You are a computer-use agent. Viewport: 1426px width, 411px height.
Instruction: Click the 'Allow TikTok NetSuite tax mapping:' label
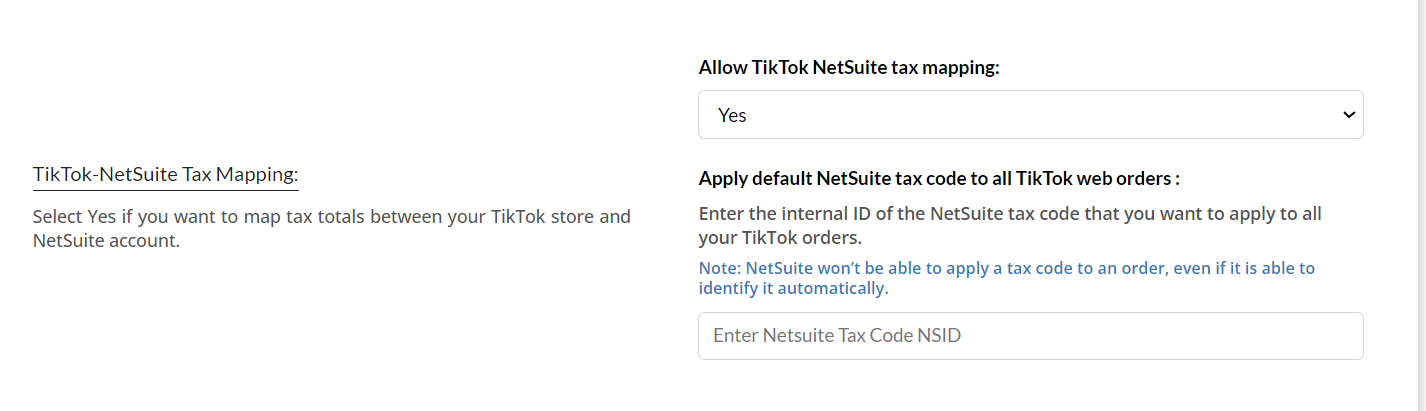tap(849, 68)
